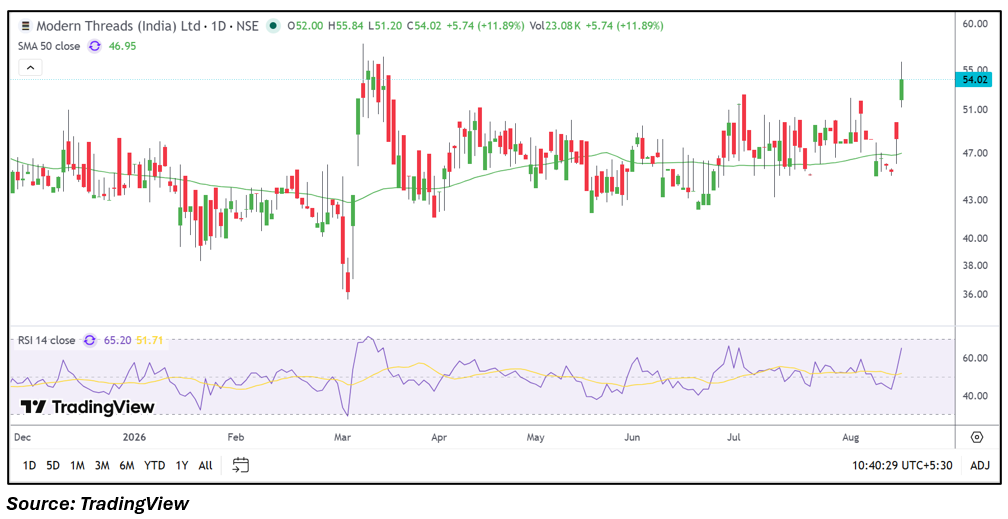The image size is (1008, 519).
Task: Click the 10:40:29 UTC+5:30 timezone clock
Action: tap(903, 466)
